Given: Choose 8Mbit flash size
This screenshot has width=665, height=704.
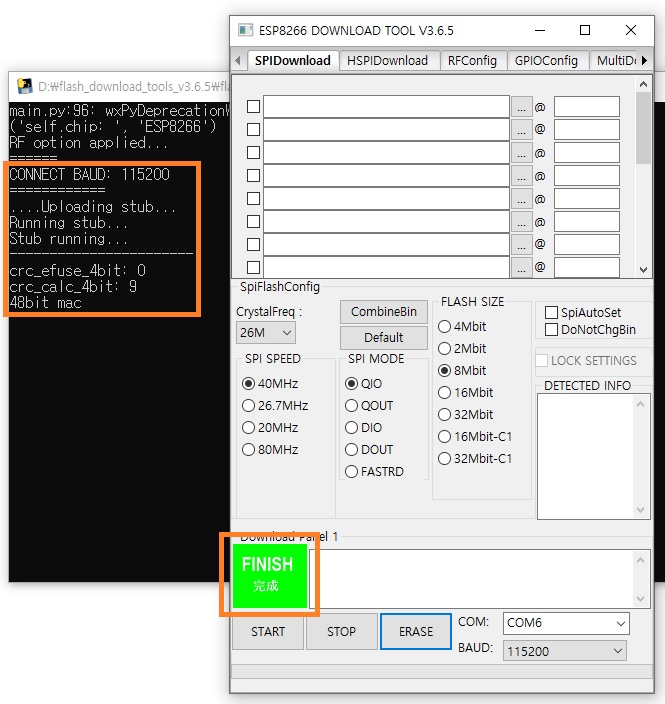Looking at the screenshot, I should [462, 370].
